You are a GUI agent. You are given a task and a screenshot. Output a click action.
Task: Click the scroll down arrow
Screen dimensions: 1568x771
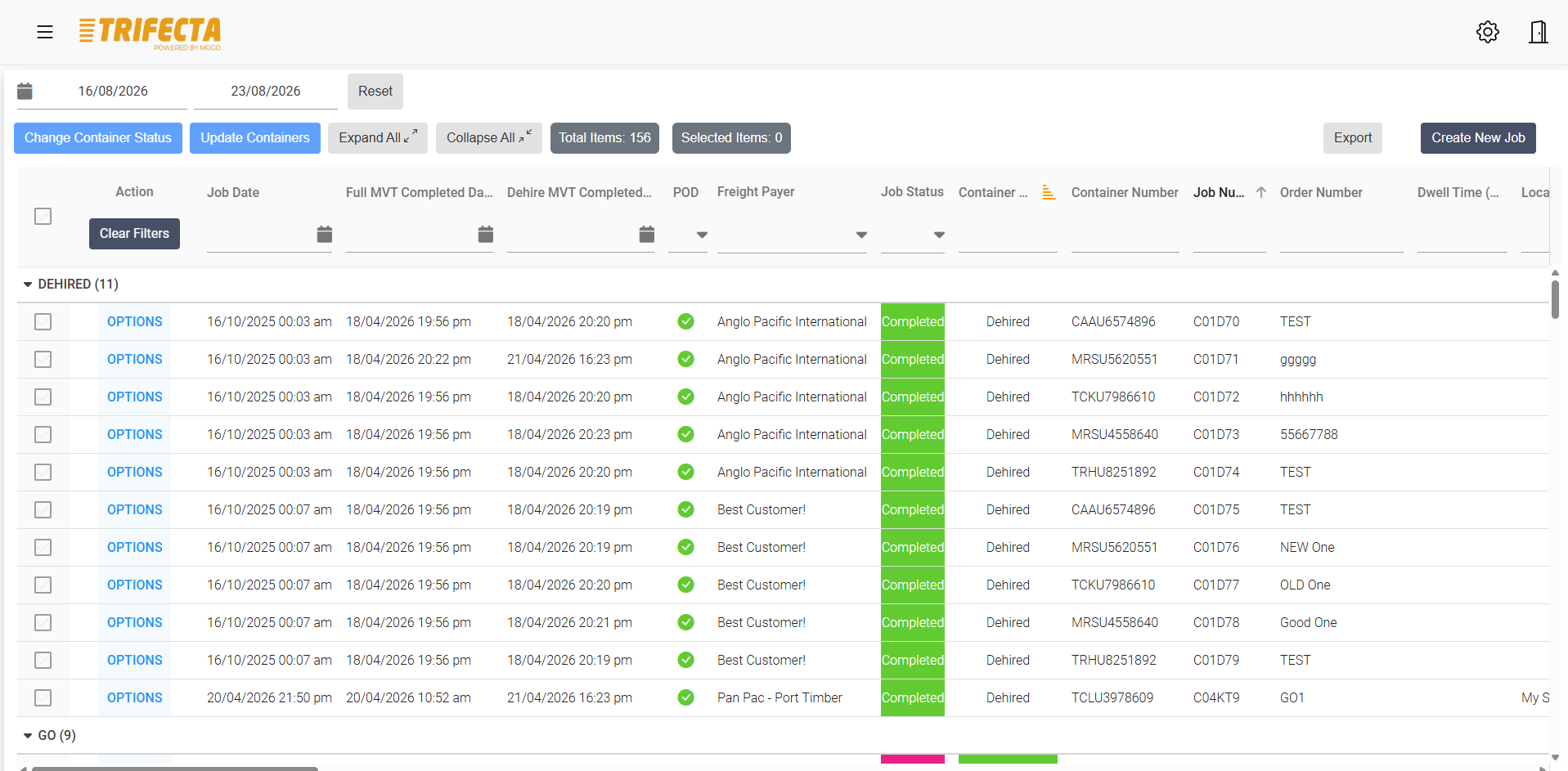(x=1555, y=758)
